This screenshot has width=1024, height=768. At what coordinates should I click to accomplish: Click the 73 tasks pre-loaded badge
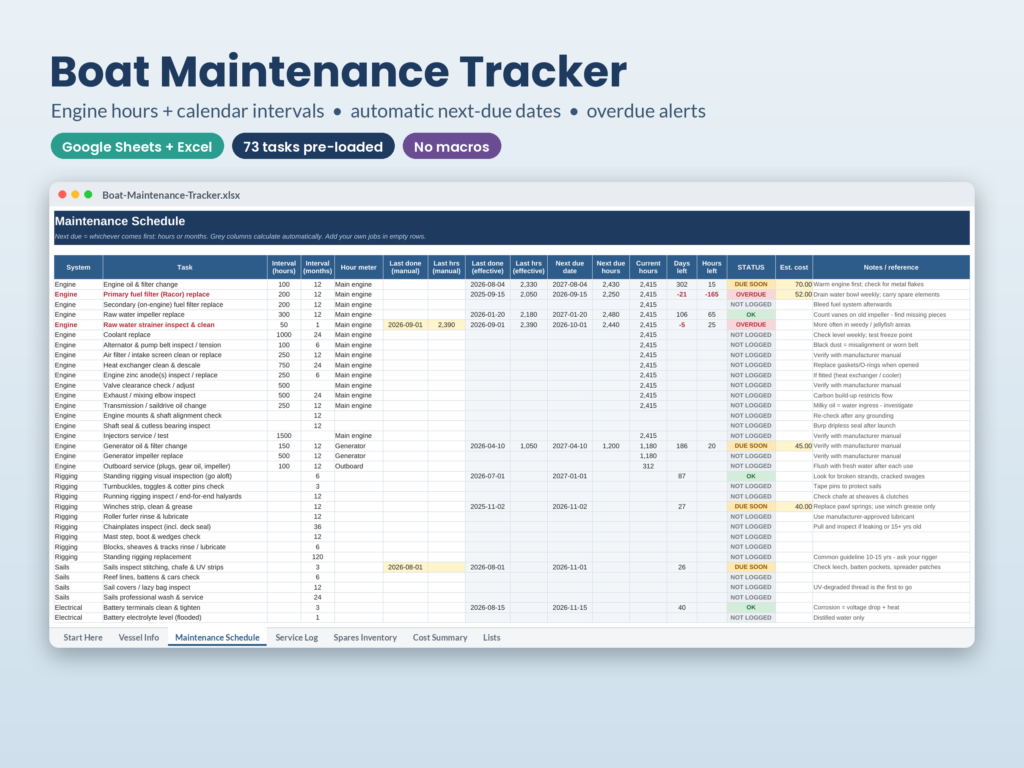click(x=313, y=146)
